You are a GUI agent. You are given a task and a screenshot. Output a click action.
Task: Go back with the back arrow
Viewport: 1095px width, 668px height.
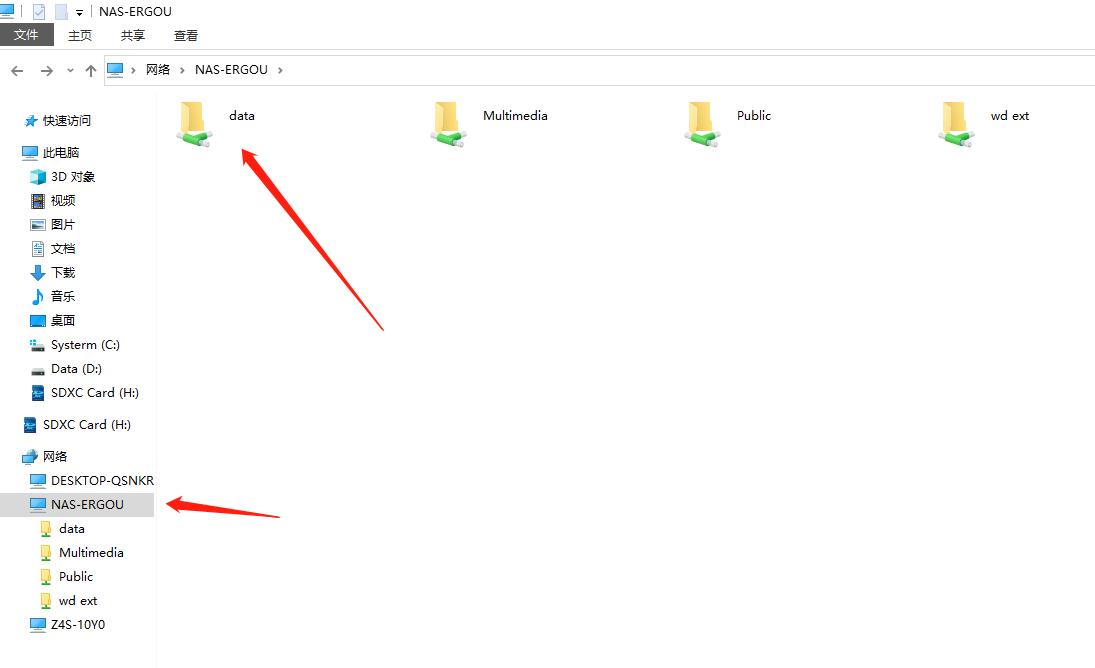pyautogui.click(x=17, y=70)
